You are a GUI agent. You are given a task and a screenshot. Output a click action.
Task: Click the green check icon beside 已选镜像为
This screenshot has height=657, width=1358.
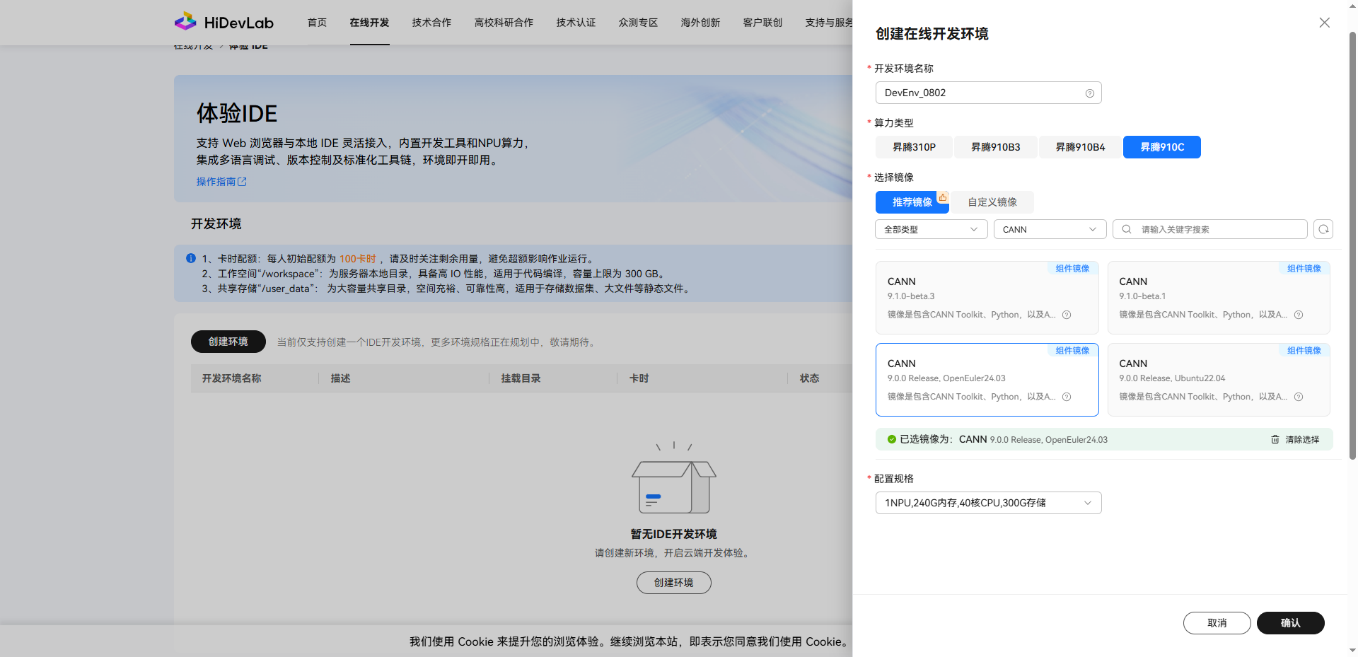point(891,439)
